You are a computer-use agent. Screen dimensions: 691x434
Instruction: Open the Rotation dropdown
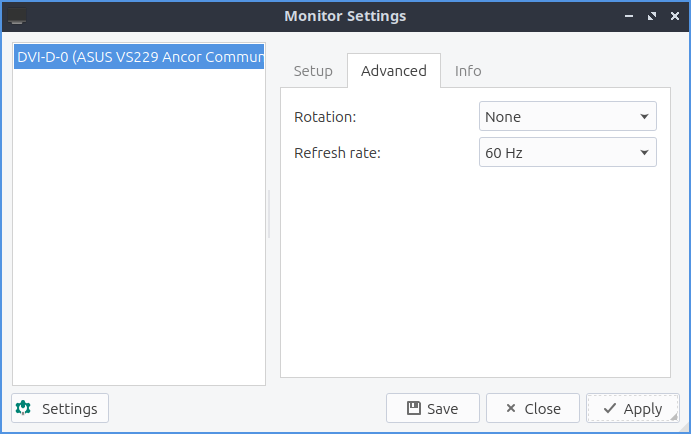click(x=567, y=117)
